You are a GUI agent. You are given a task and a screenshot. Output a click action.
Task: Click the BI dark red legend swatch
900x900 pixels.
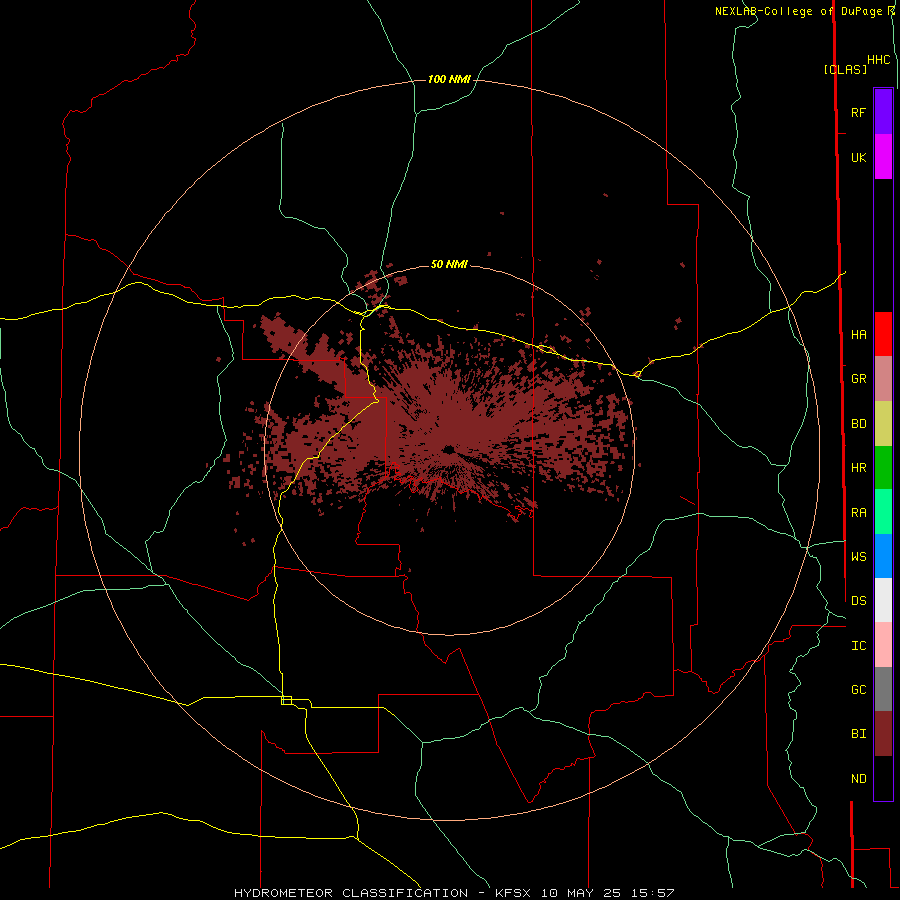[883, 734]
